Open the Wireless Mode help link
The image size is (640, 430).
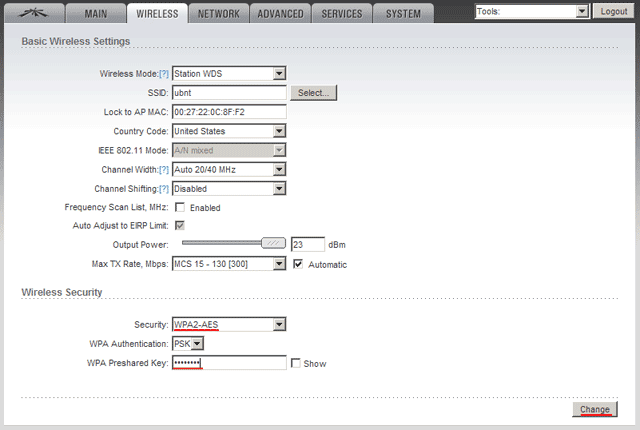pyautogui.click(x=164, y=74)
